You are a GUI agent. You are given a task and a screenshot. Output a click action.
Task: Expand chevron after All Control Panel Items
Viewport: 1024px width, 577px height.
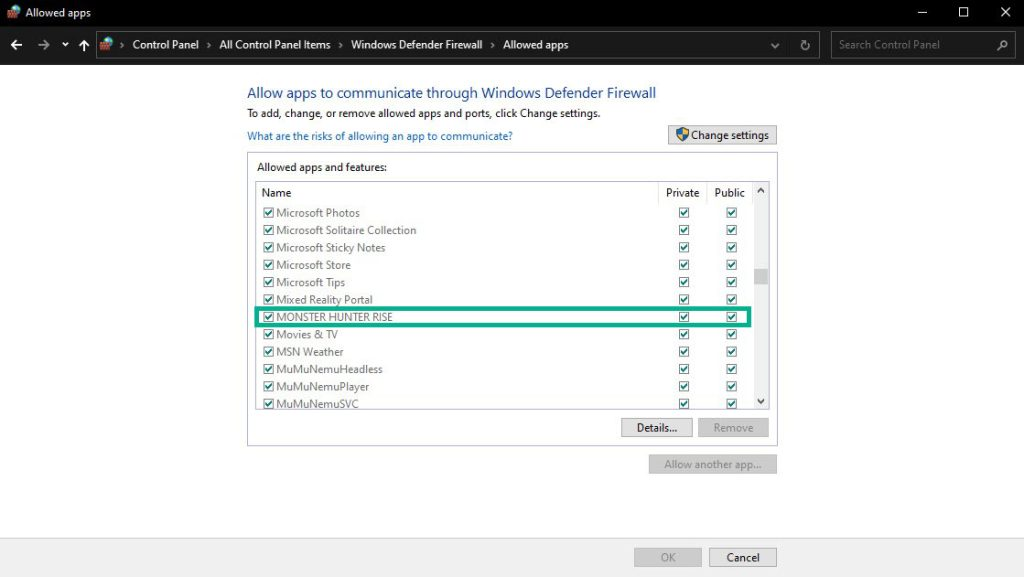click(341, 45)
